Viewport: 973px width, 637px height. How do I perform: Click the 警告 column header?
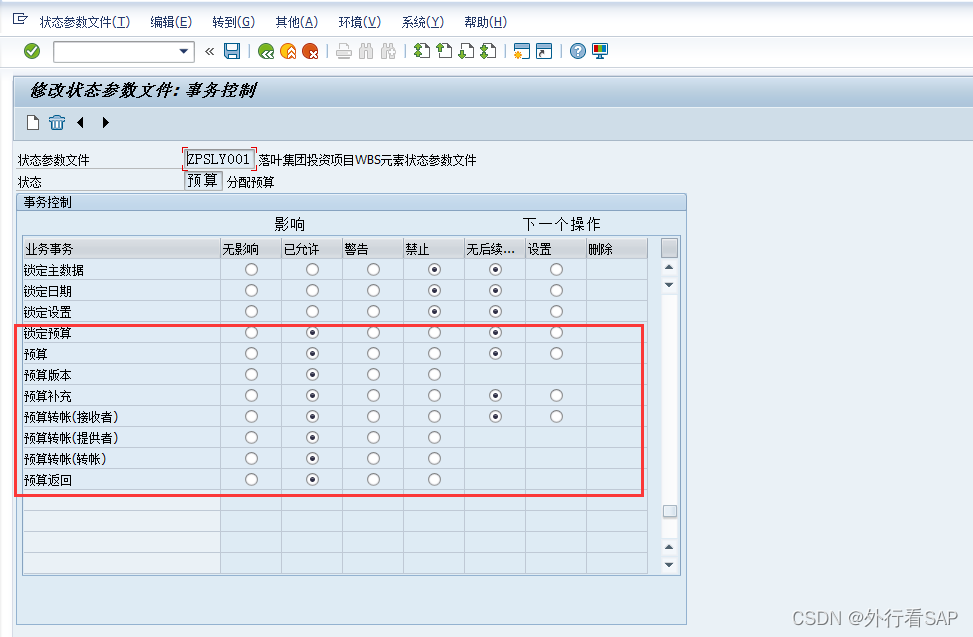click(373, 249)
